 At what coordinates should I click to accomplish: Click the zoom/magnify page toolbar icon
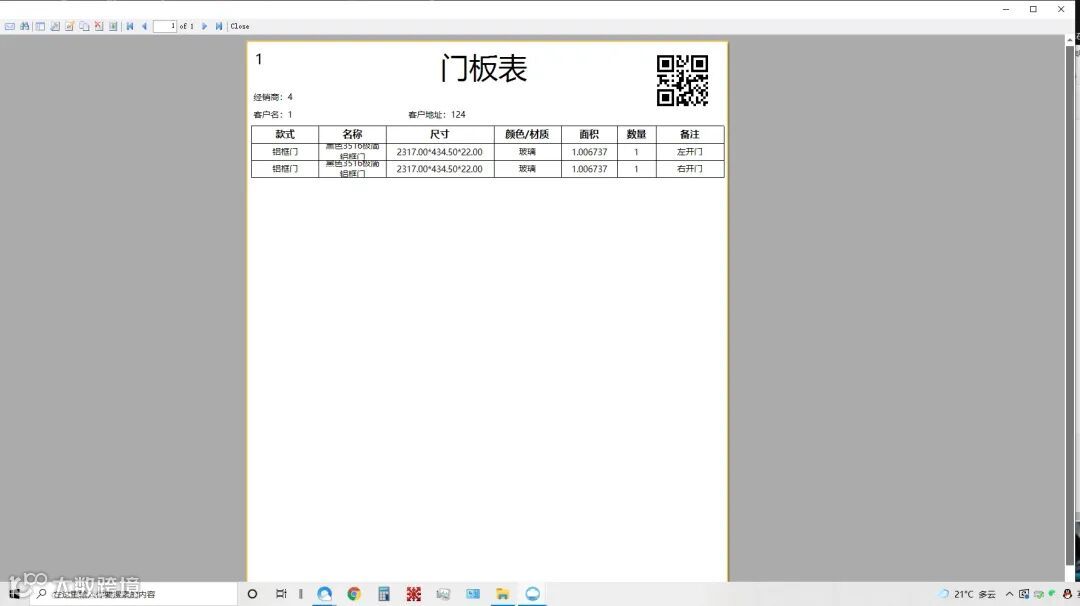pos(54,26)
